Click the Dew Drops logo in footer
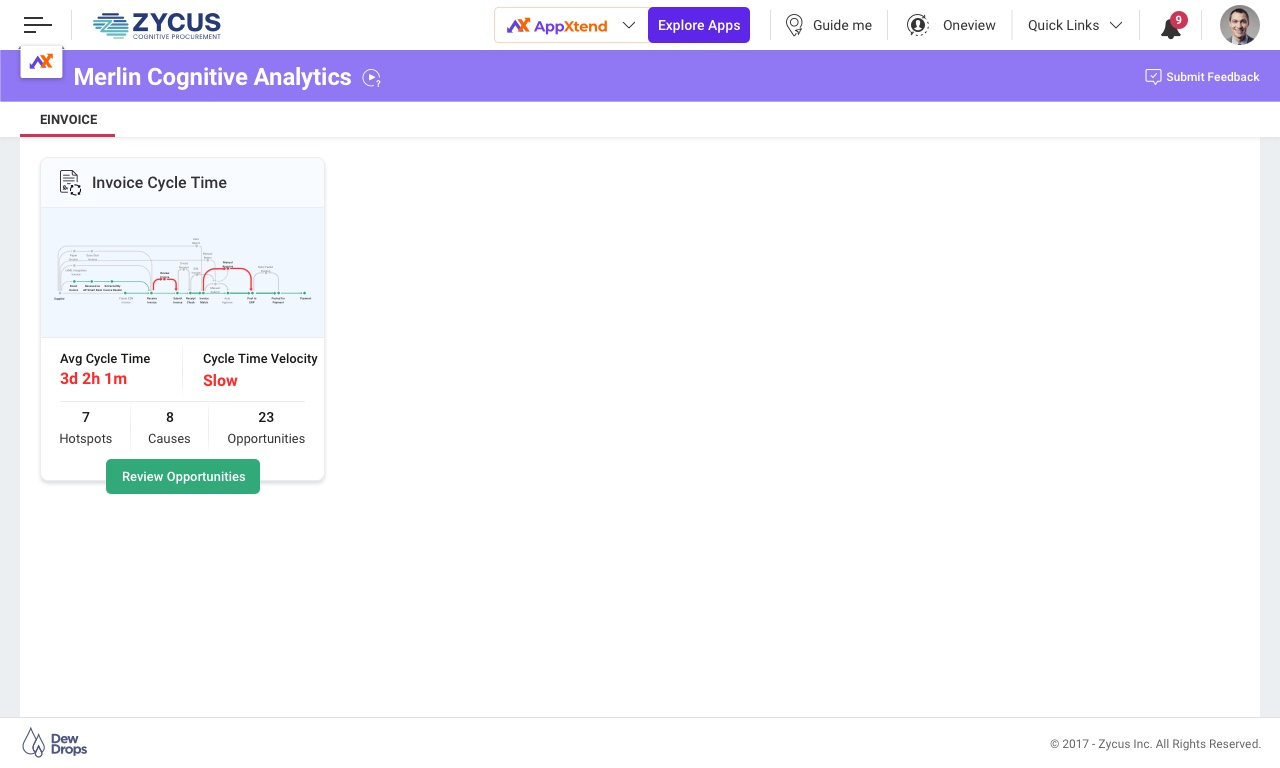 [x=55, y=742]
